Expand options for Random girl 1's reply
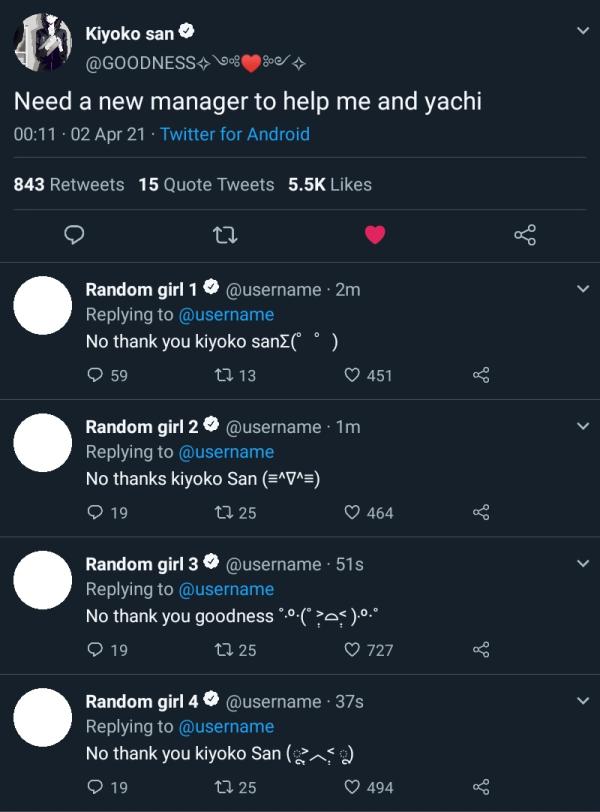 [583, 289]
